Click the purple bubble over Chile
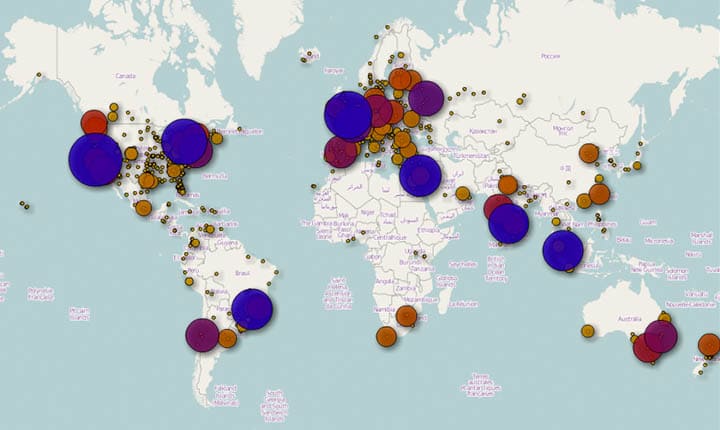This screenshot has height=430, width=720. pyautogui.click(x=202, y=335)
